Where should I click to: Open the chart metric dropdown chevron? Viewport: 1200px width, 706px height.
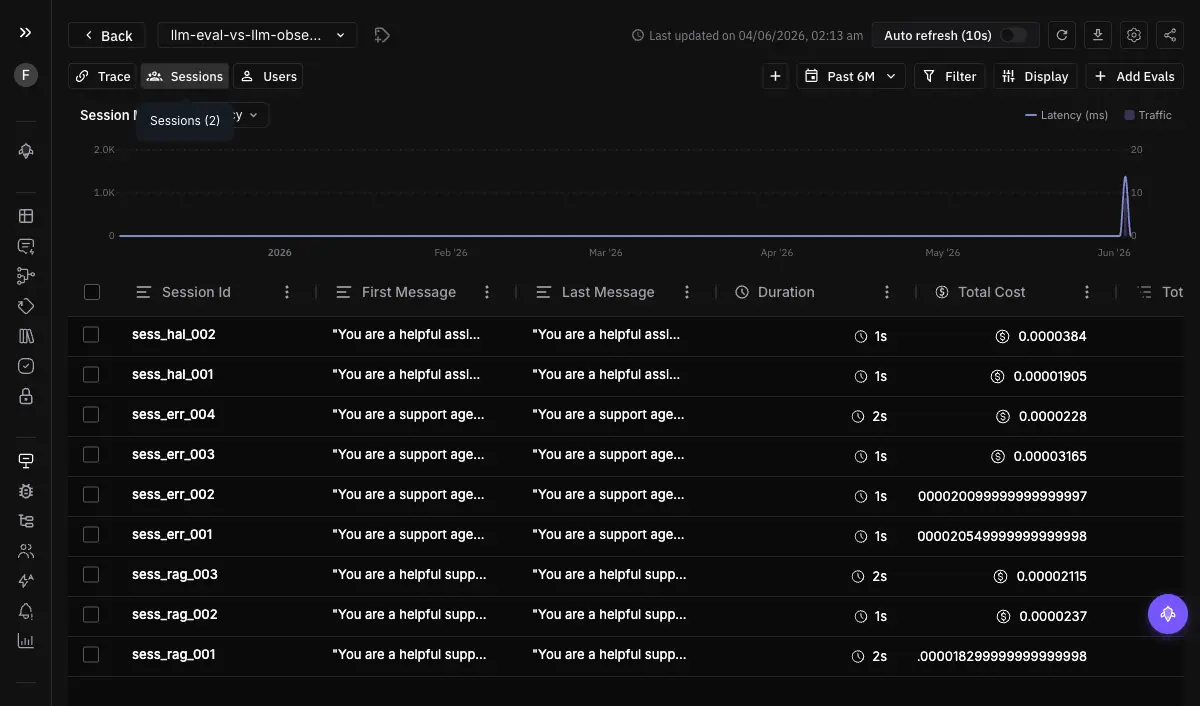tap(253, 115)
